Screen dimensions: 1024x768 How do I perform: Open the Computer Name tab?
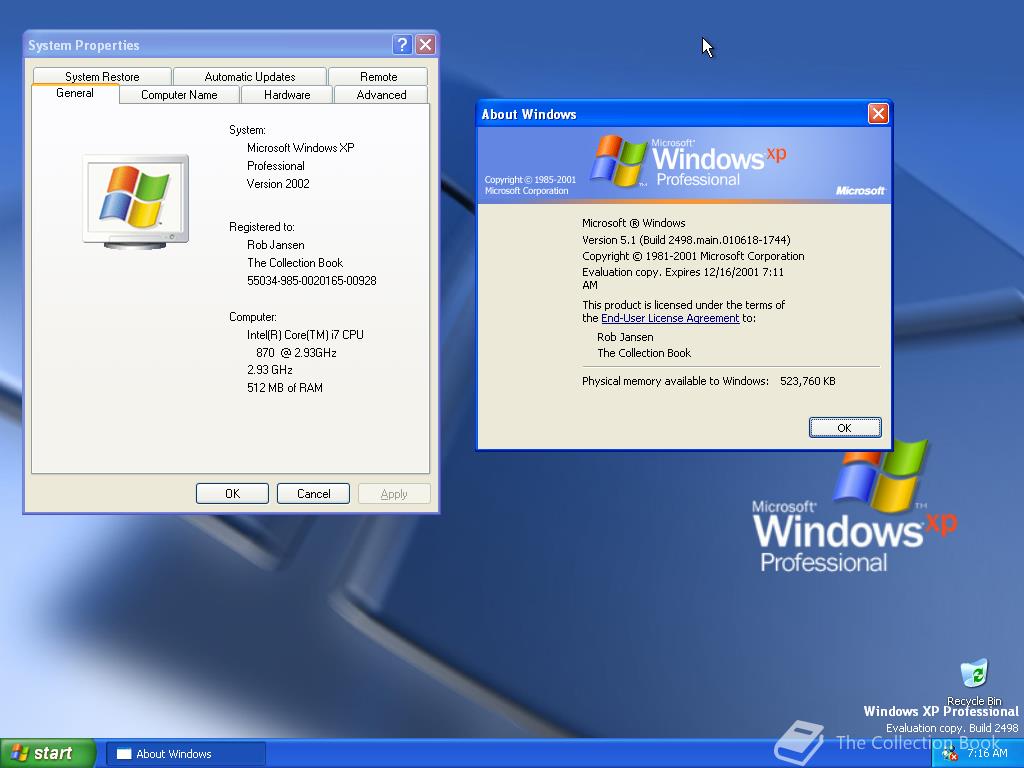179,95
